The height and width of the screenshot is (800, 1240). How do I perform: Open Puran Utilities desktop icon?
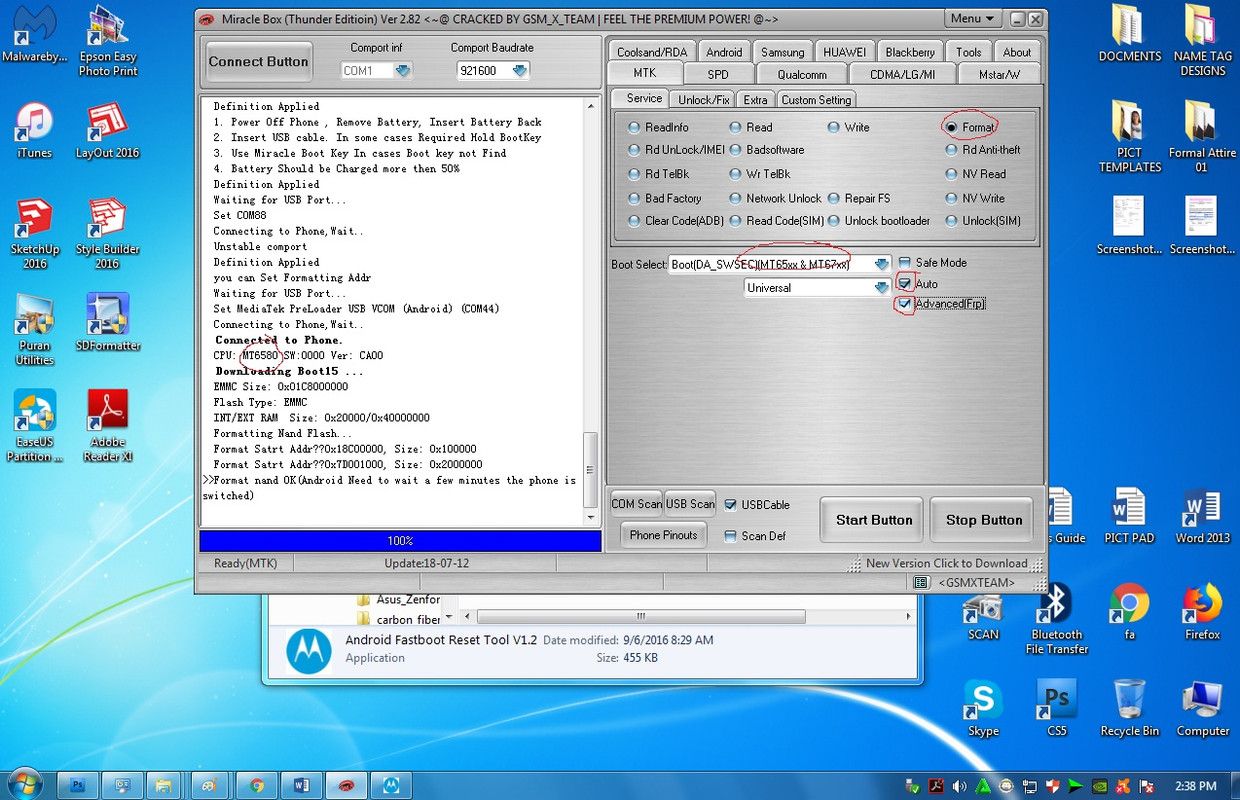[x=34, y=330]
